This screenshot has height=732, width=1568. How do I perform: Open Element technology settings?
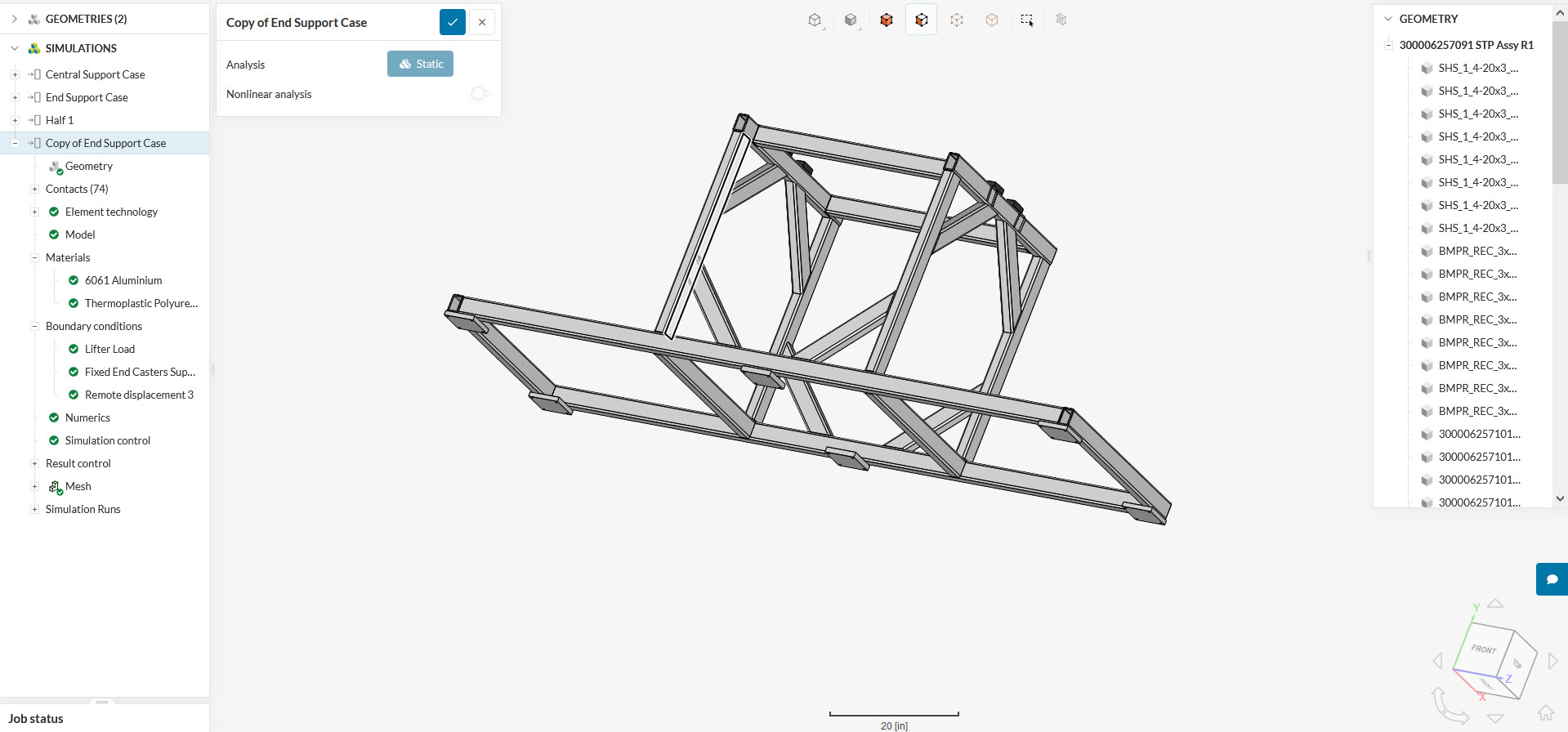tap(111, 212)
